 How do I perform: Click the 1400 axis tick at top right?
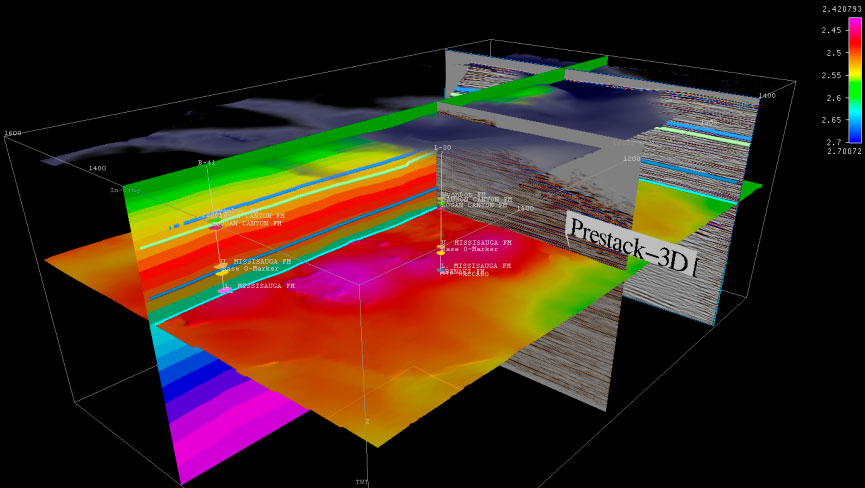[766, 96]
